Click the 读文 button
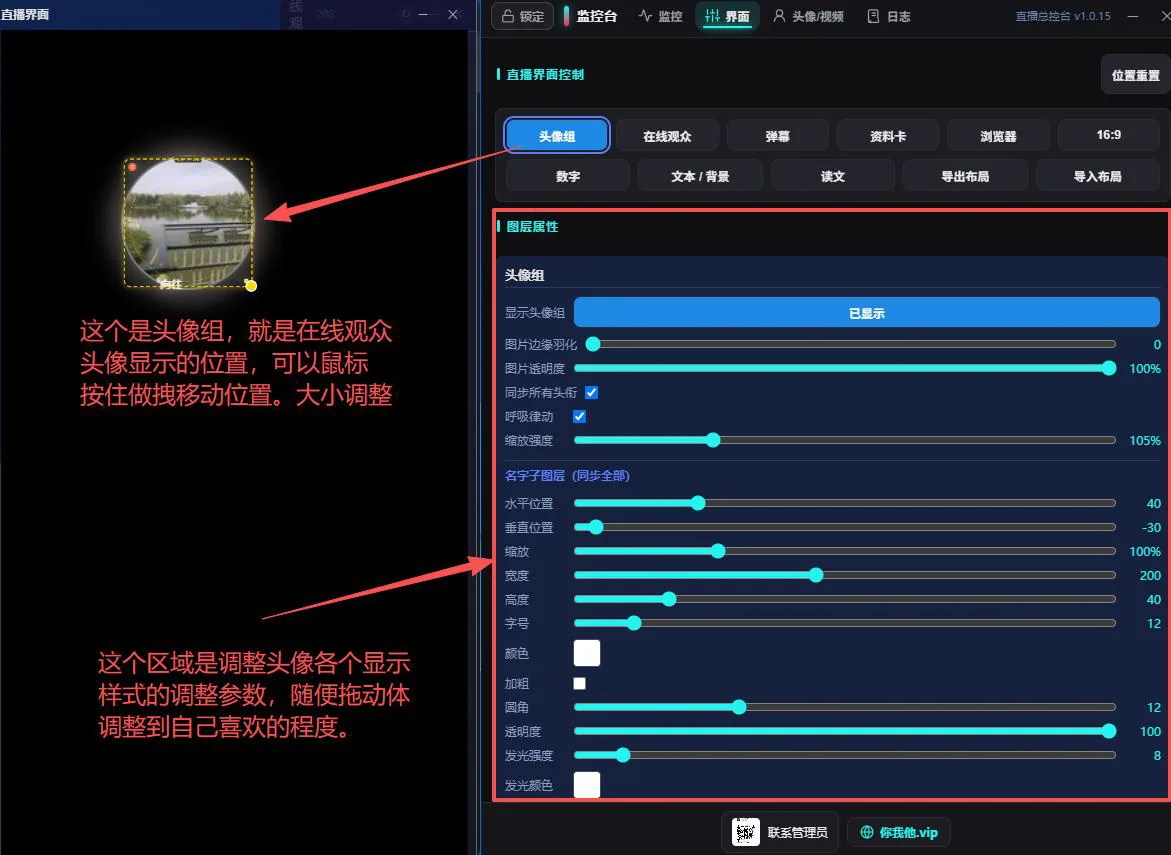The width and height of the screenshot is (1171, 855). pos(833,176)
